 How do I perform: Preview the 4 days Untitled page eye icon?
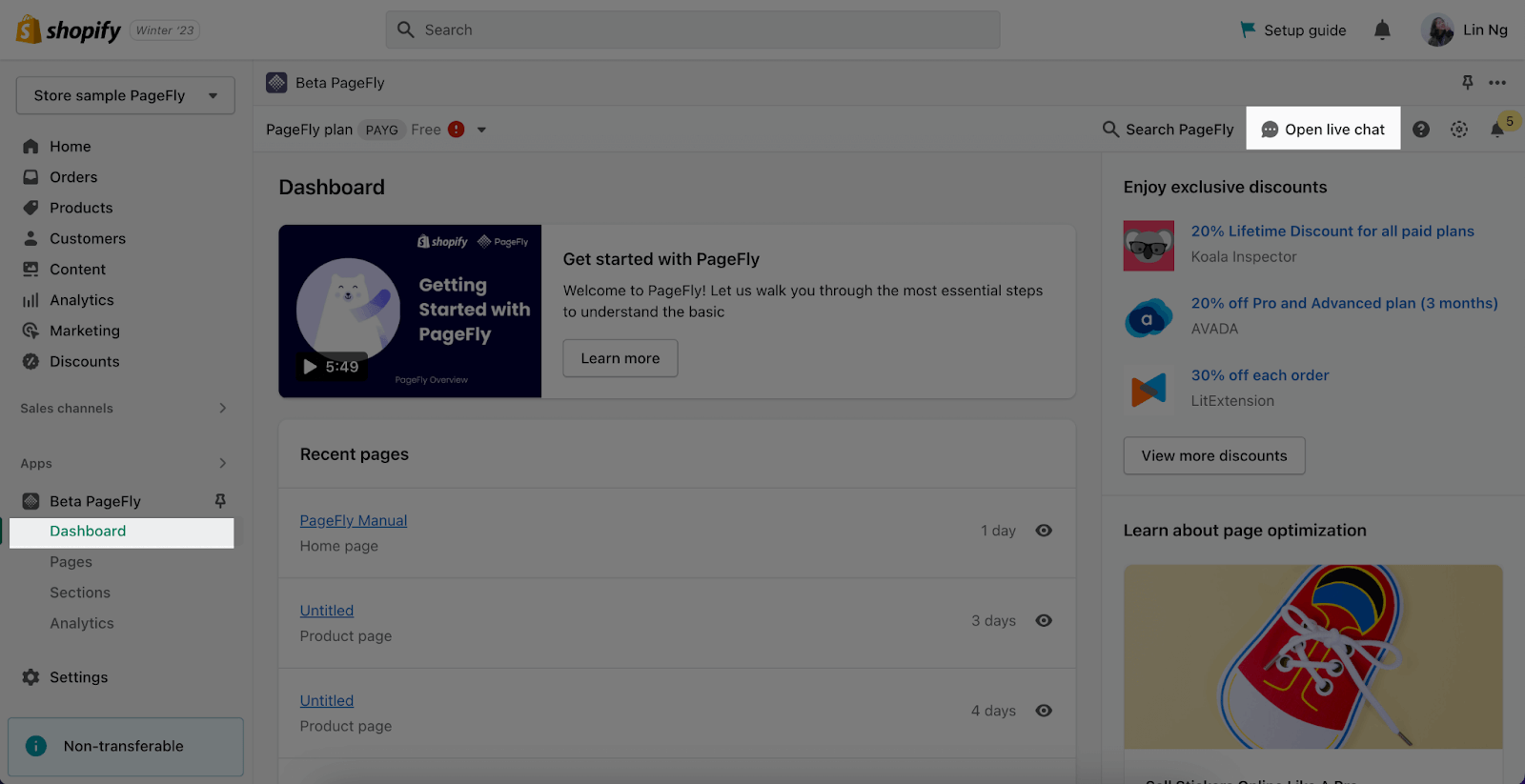click(1044, 711)
